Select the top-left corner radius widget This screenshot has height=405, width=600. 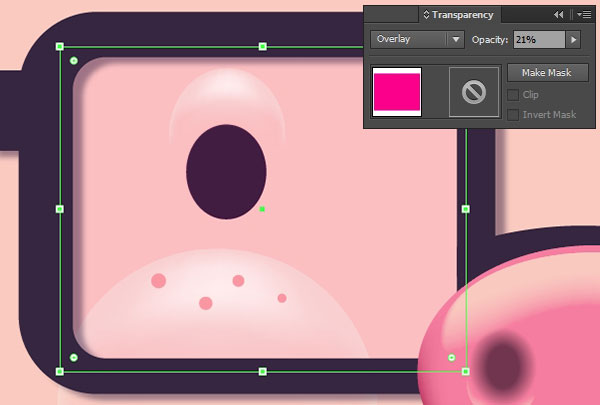pos(74,60)
